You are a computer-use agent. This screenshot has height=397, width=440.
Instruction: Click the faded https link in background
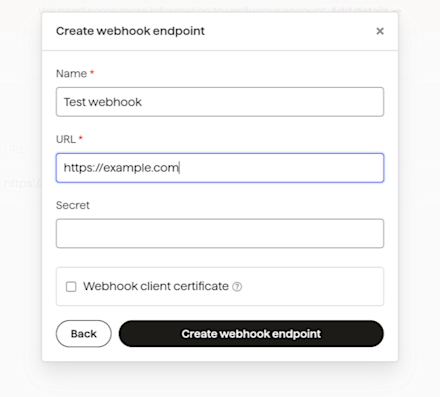click(x=23, y=183)
